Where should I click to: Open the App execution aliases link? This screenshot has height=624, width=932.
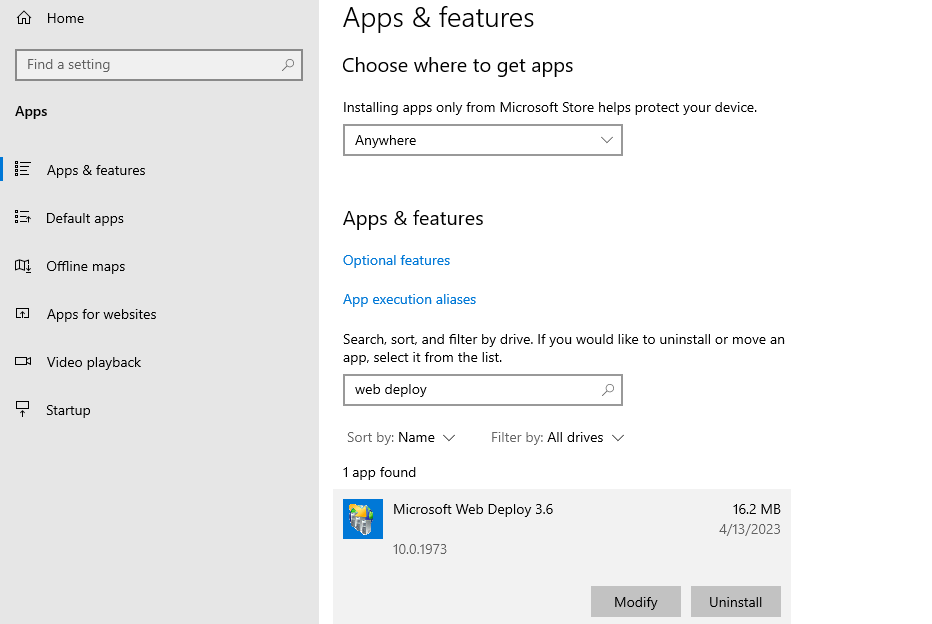[410, 300]
